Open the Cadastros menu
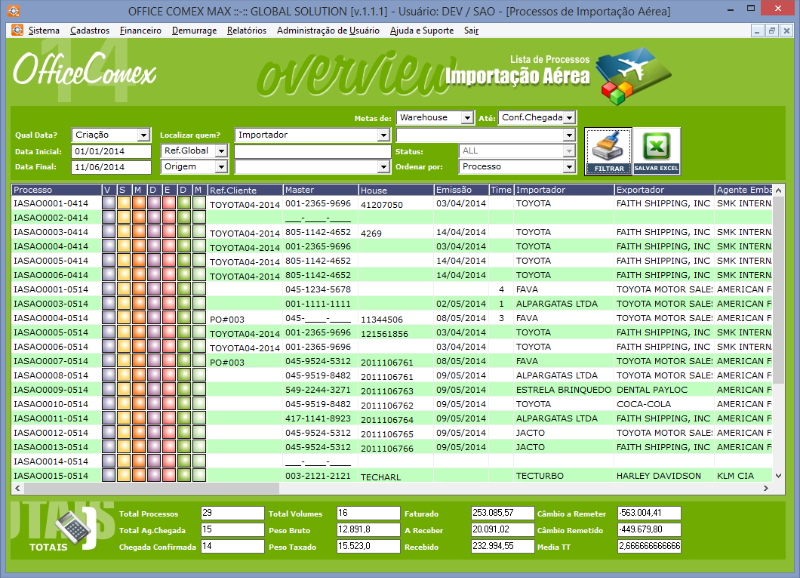The image size is (800, 578). point(90,31)
